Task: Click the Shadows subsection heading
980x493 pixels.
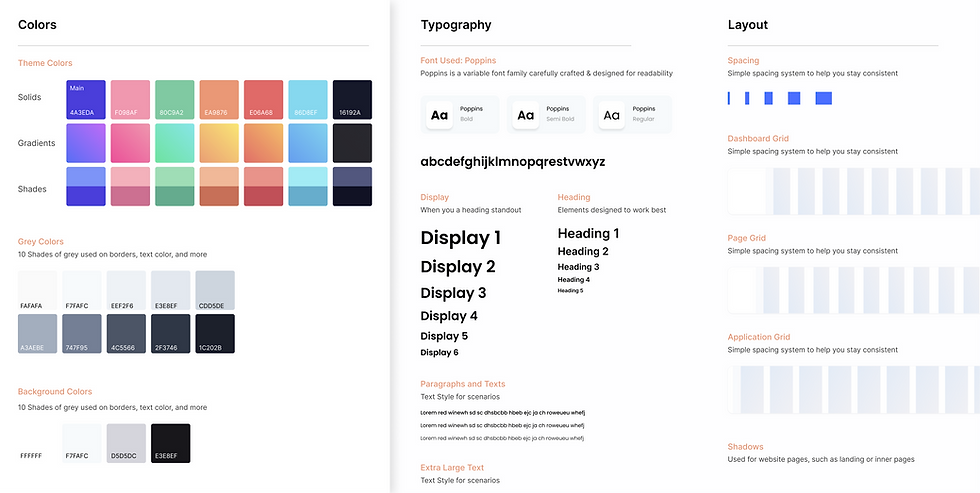Action: 746,447
